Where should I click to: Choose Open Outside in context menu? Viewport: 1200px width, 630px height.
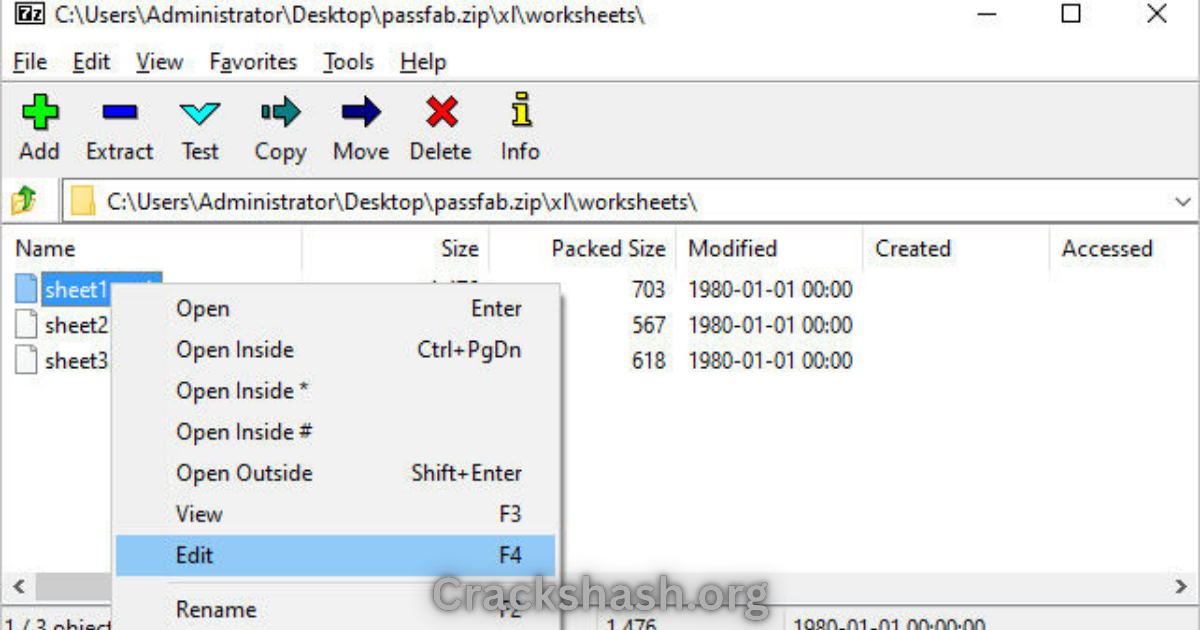pos(335,473)
